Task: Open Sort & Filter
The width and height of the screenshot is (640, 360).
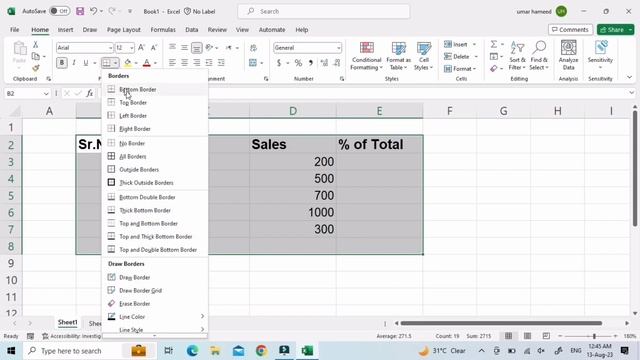Action: 517,56
